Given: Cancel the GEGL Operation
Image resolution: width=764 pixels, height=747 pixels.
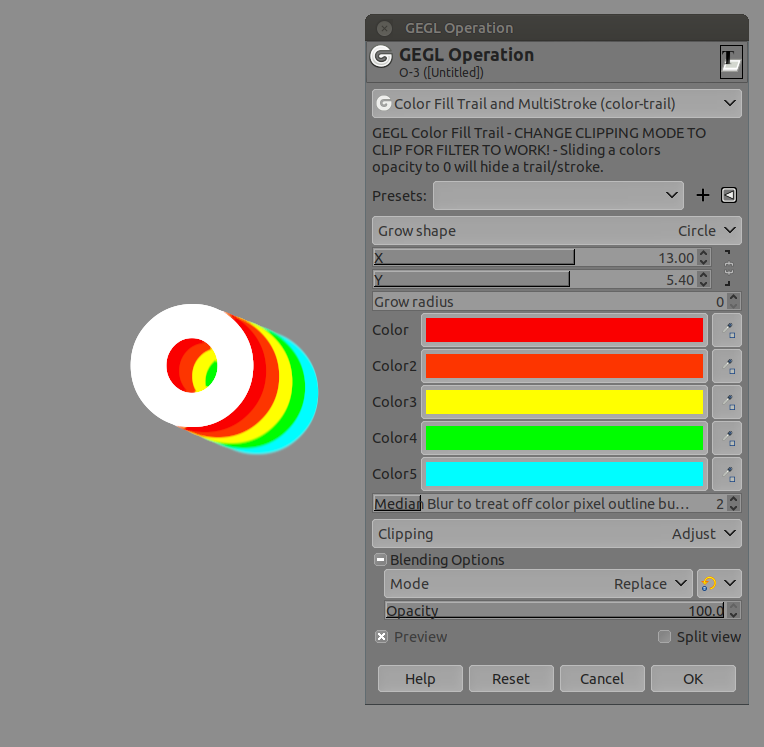Looking at the screenshot, I should coord(602,678).
